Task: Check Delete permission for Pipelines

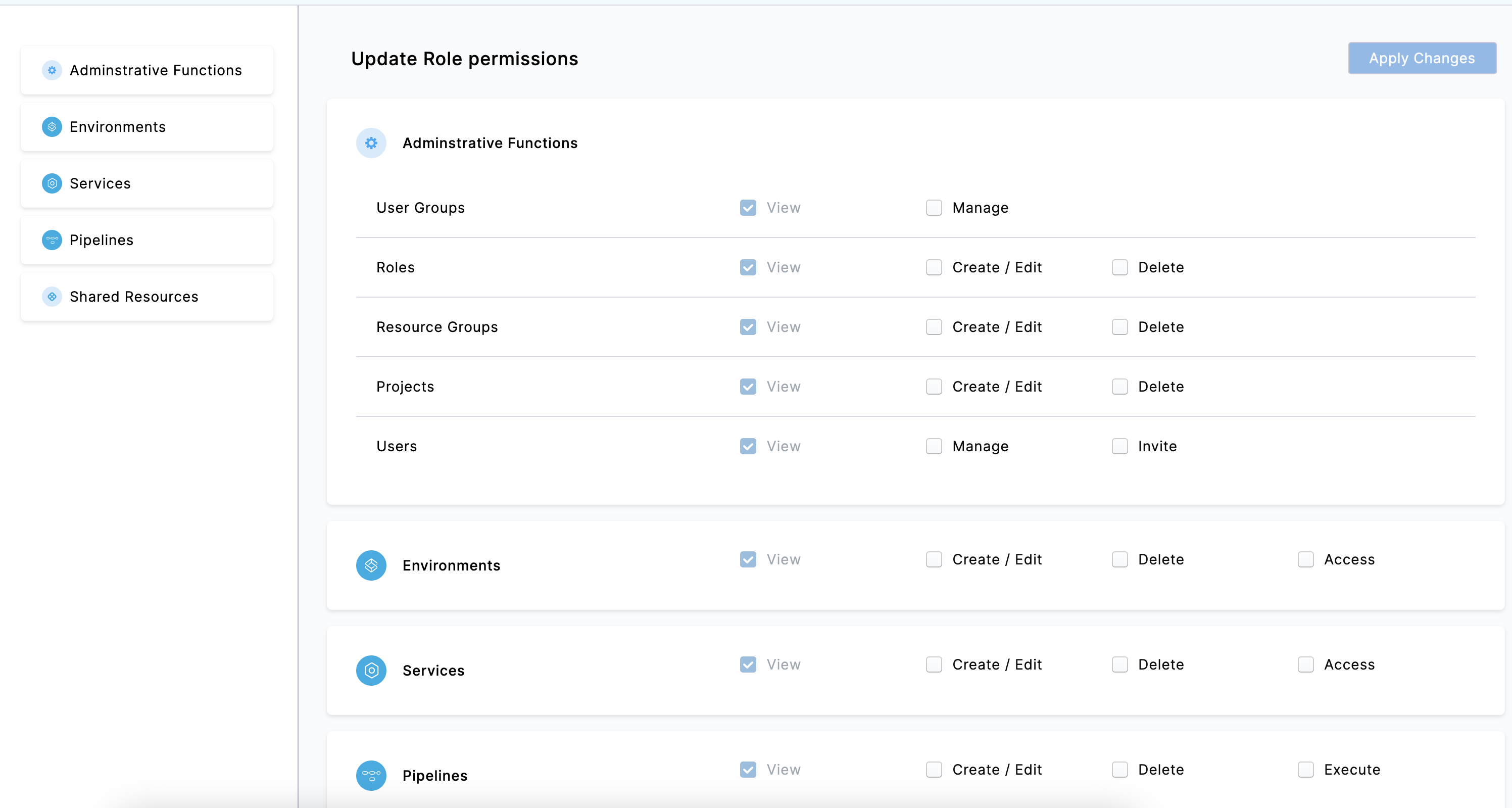Action: 1120,770
